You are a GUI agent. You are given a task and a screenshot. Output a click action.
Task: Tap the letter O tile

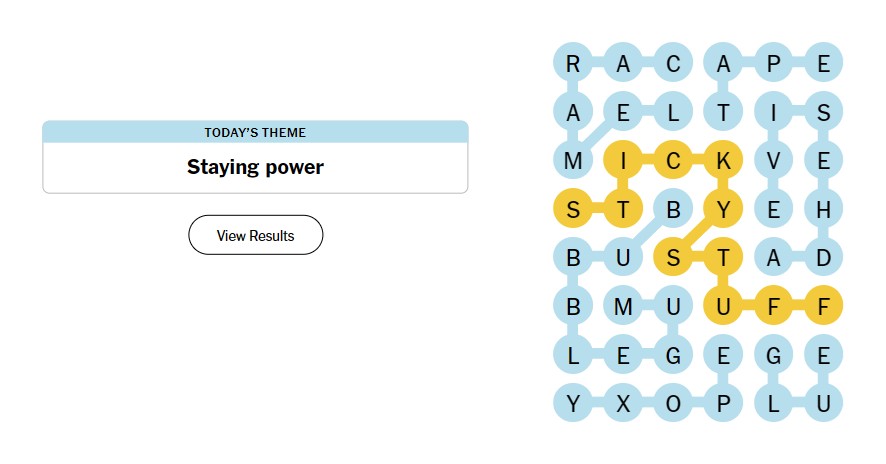click(672, 404)
